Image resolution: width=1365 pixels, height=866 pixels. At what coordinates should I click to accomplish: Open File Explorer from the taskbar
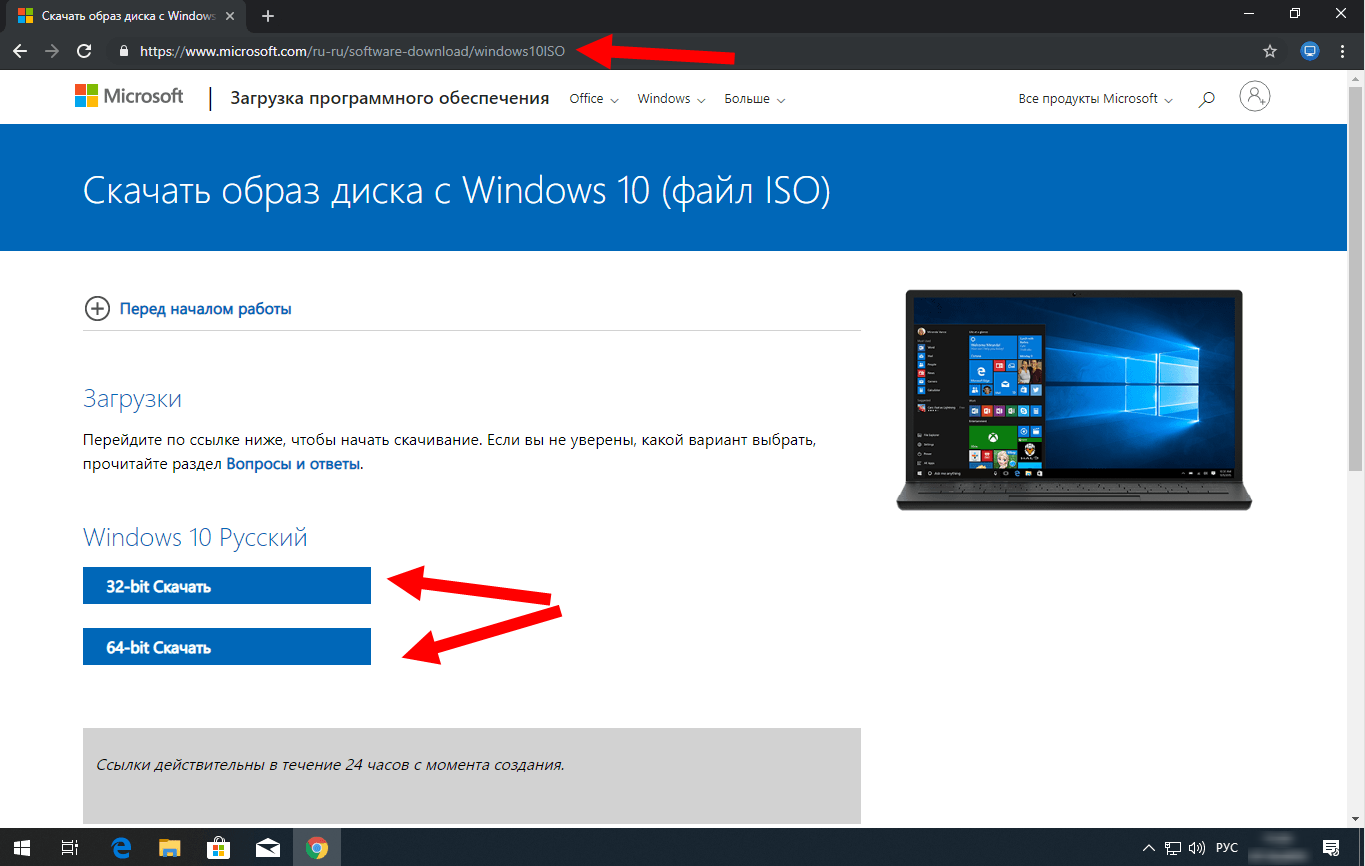pyautogui.click(x=170, y=848)
